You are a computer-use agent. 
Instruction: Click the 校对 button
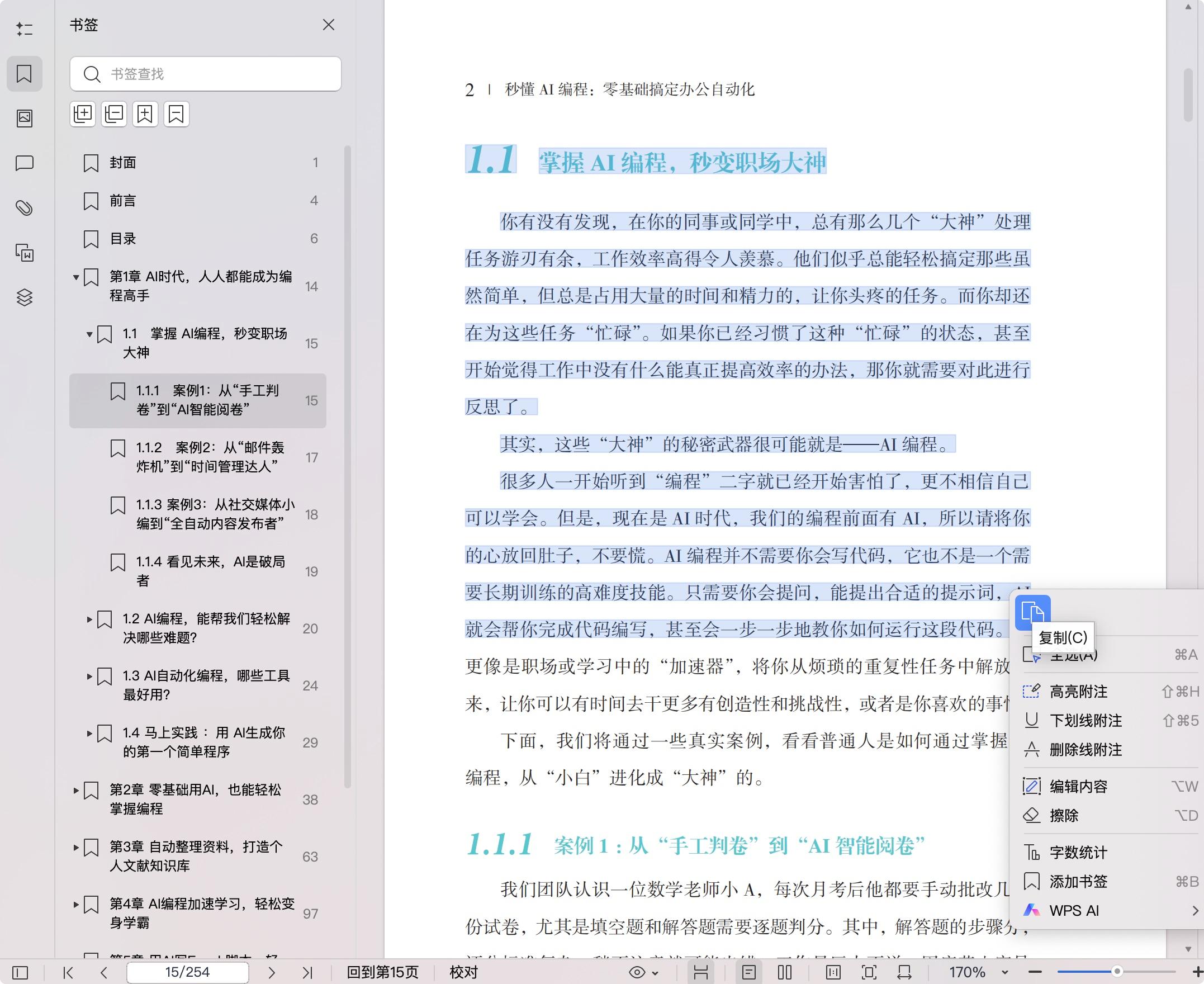[x=463, y=973]
